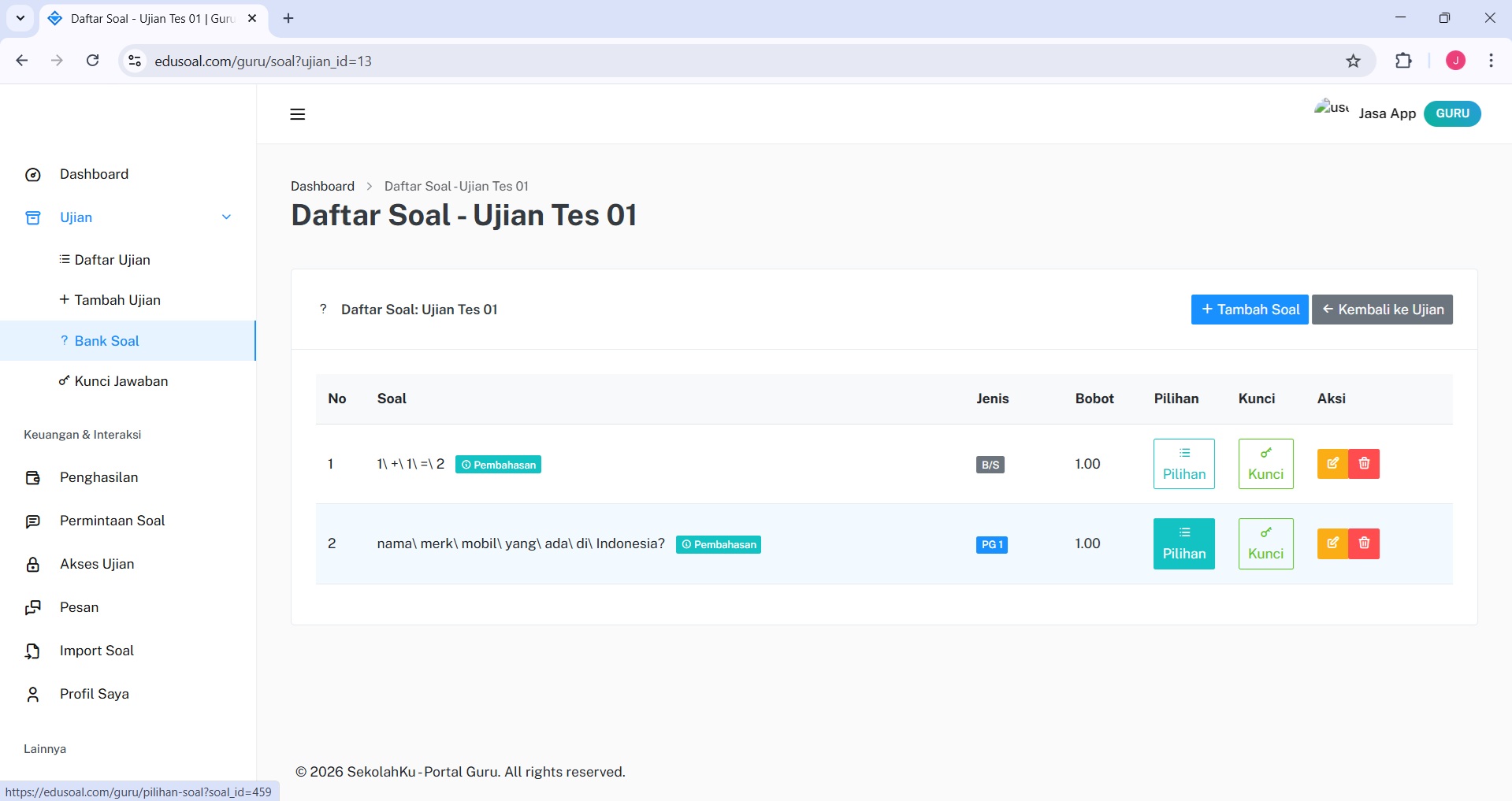Screen dimensions: 1512x801
Task: Click the orange edit icon for question 2
Action: [x=1332, y=543]
